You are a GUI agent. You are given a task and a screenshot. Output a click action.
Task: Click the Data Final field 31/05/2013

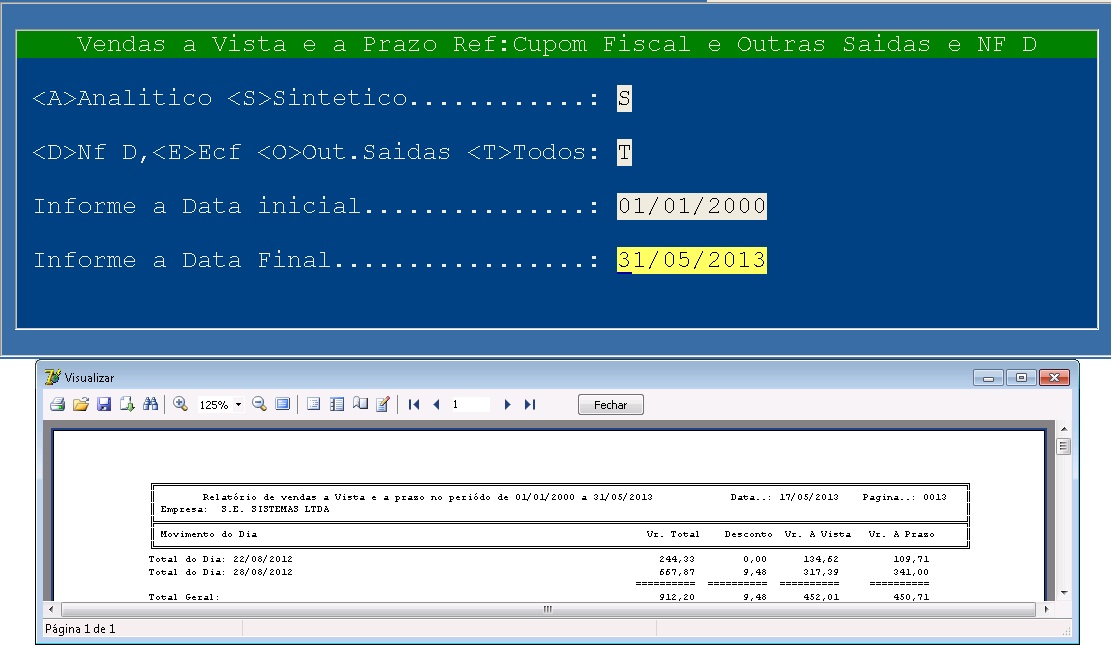(691, 260)
